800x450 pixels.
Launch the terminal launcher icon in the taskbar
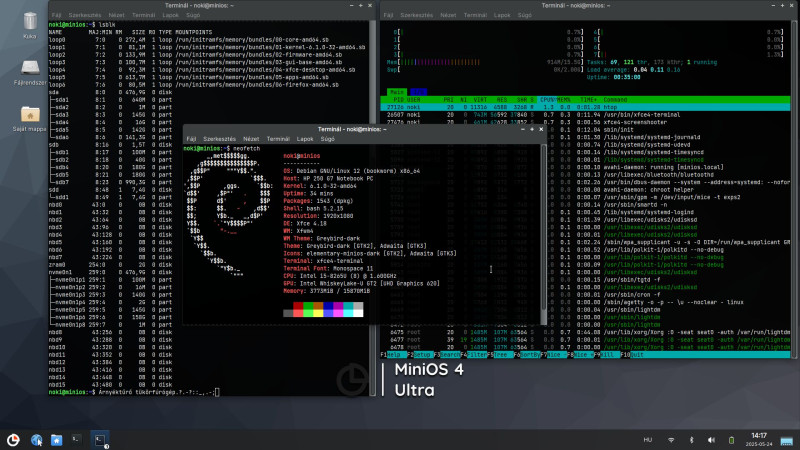point(77,439)
